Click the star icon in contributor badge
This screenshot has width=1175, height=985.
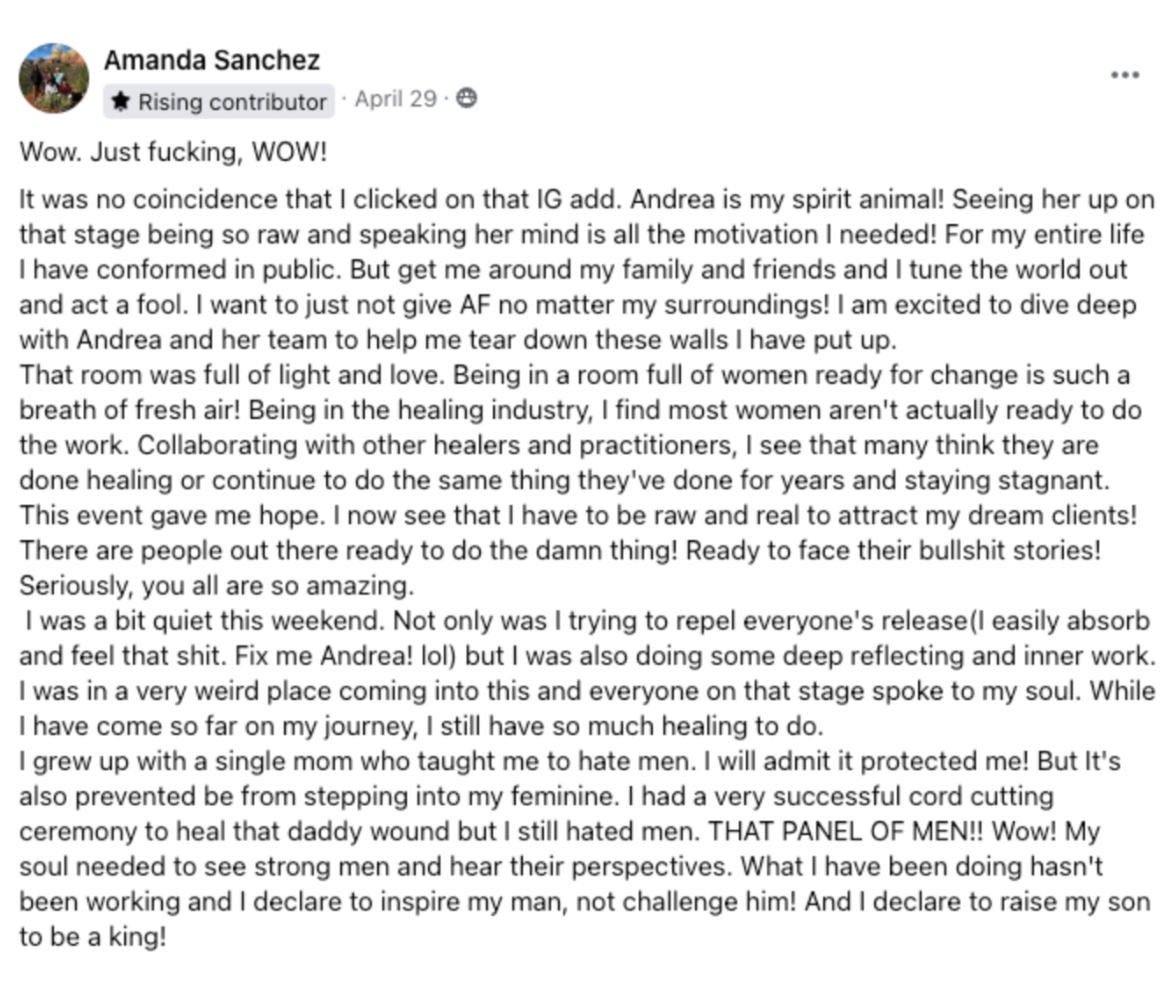click(121, 101)
